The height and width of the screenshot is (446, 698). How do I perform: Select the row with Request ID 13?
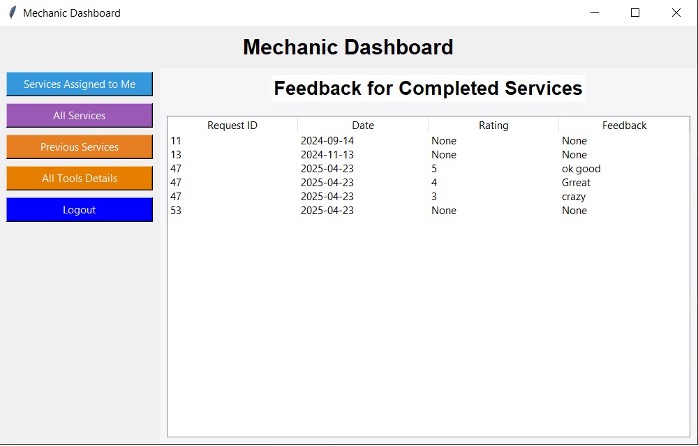(429, 154)
